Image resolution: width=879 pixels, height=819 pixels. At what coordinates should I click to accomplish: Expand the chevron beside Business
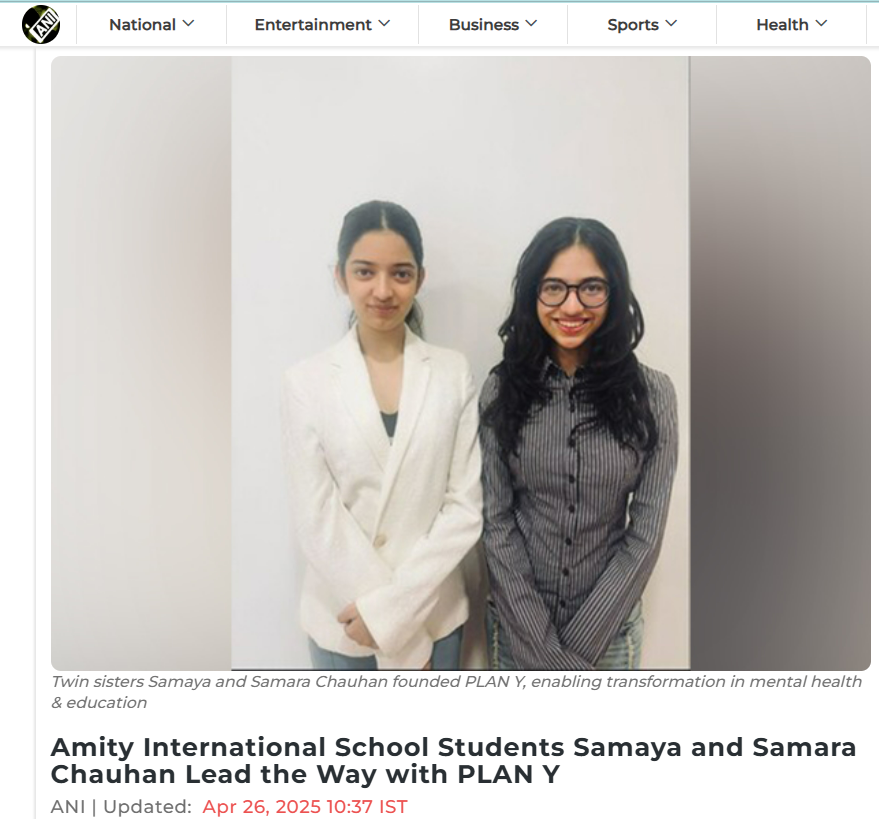point(531,24)
